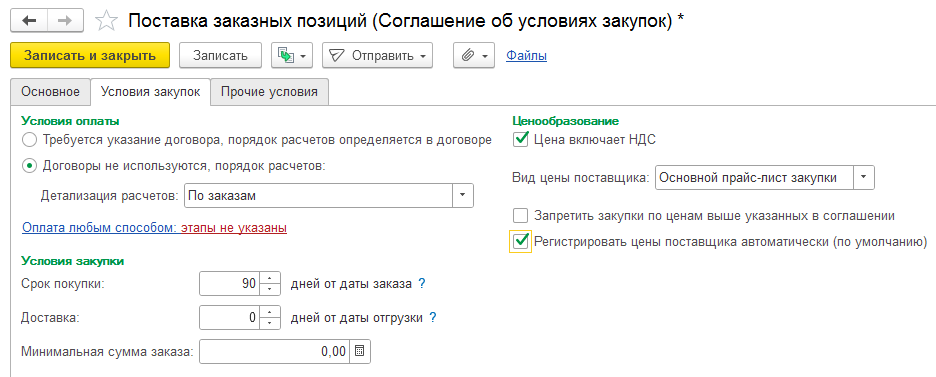The height and width of the screenshot is (377, 936).
Task: Uncheck Цена включает НДС checkbox
Action: 521,139
